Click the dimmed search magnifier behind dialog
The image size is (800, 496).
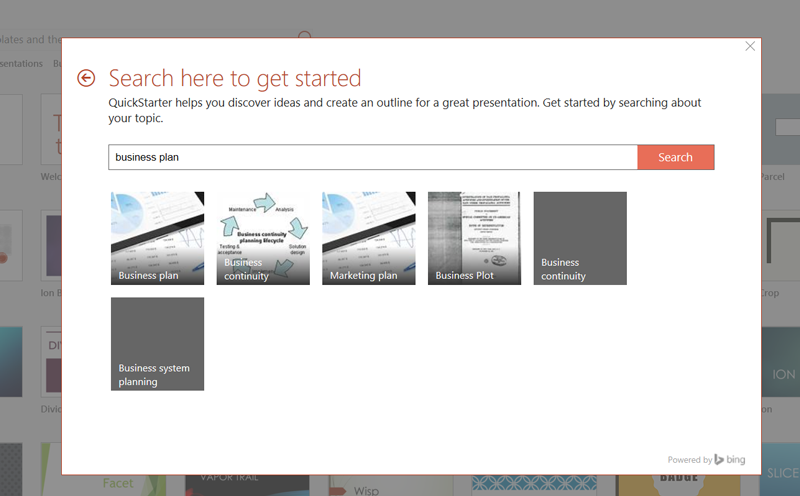(305, 35)
